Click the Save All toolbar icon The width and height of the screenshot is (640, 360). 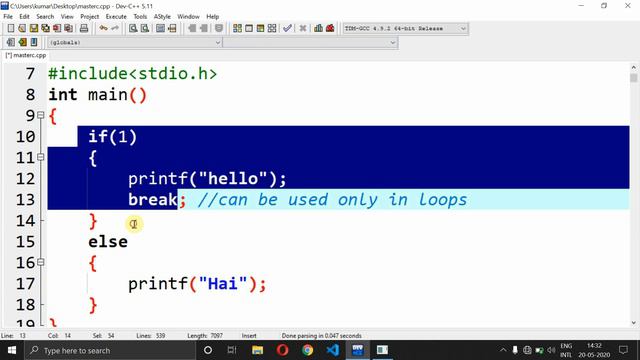(45, 28)
